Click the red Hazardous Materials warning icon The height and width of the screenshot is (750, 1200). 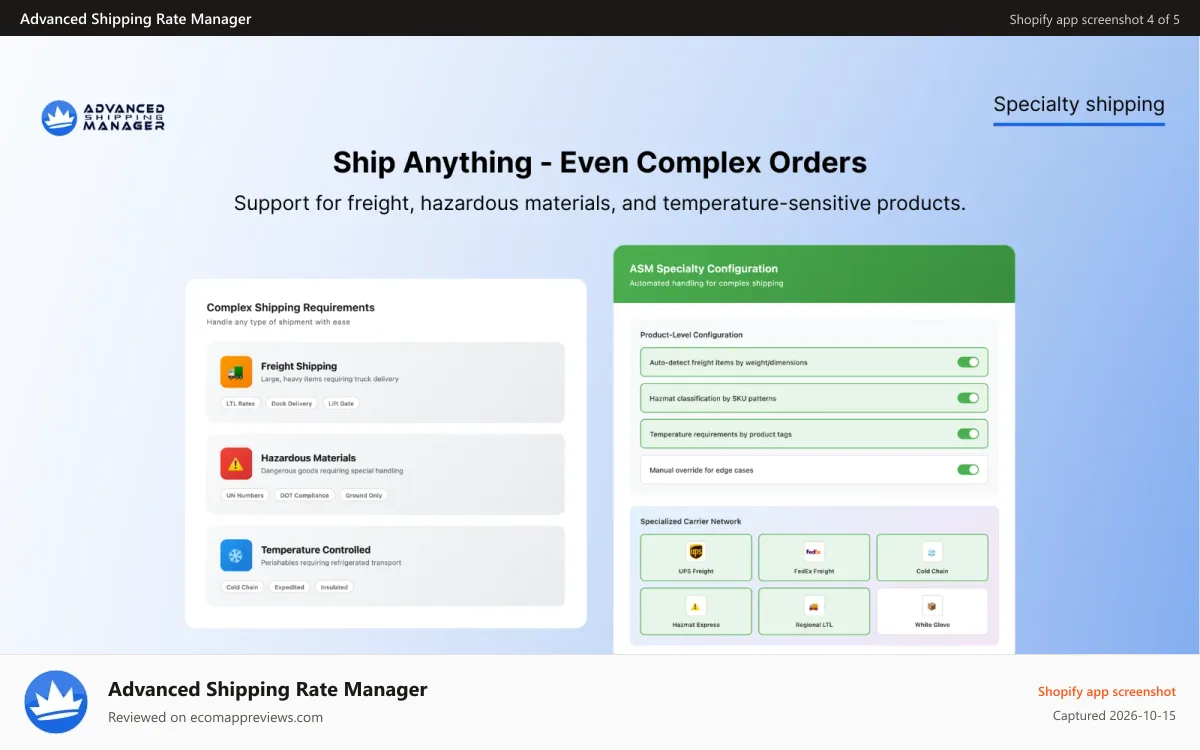point(236,464)
